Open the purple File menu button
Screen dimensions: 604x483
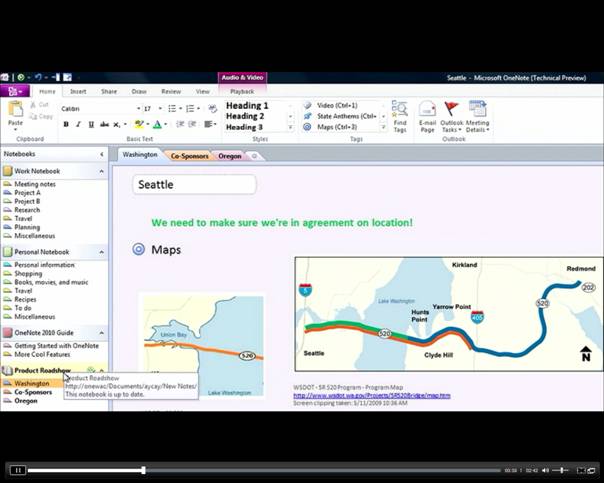pyautogui.click(x=14, y=91)
